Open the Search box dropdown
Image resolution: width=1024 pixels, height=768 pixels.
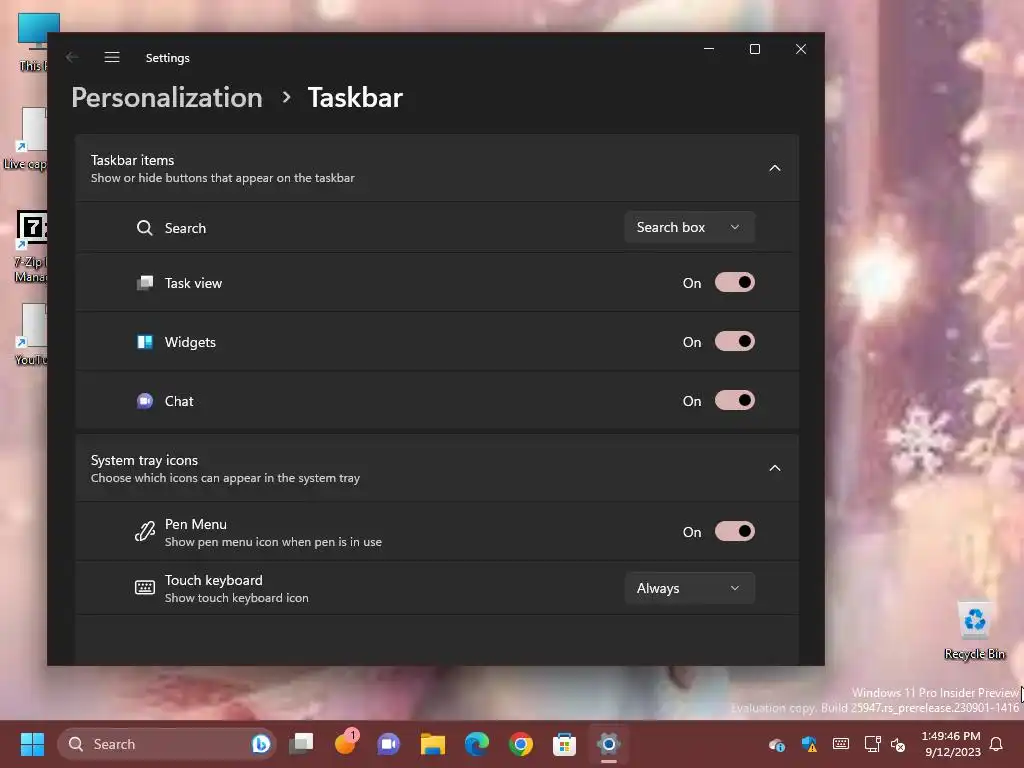(690, 227)
